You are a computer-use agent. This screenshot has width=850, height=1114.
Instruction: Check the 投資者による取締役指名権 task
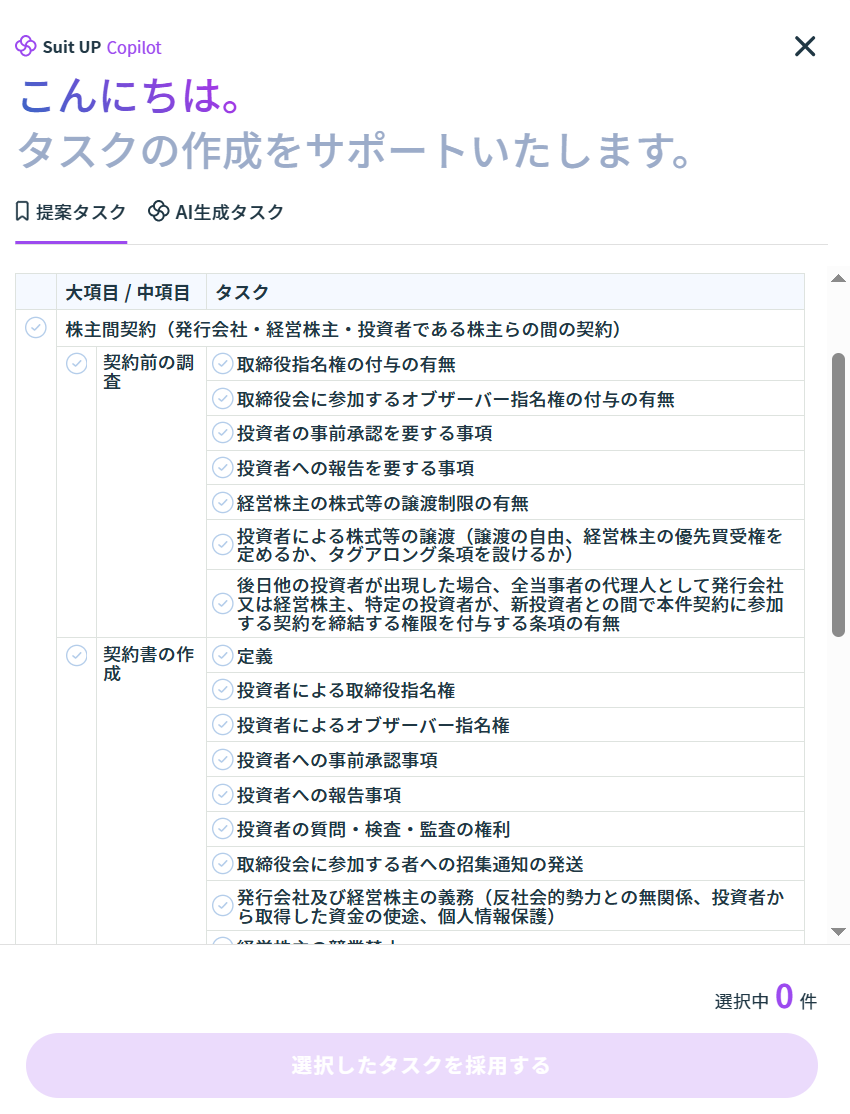222,690
